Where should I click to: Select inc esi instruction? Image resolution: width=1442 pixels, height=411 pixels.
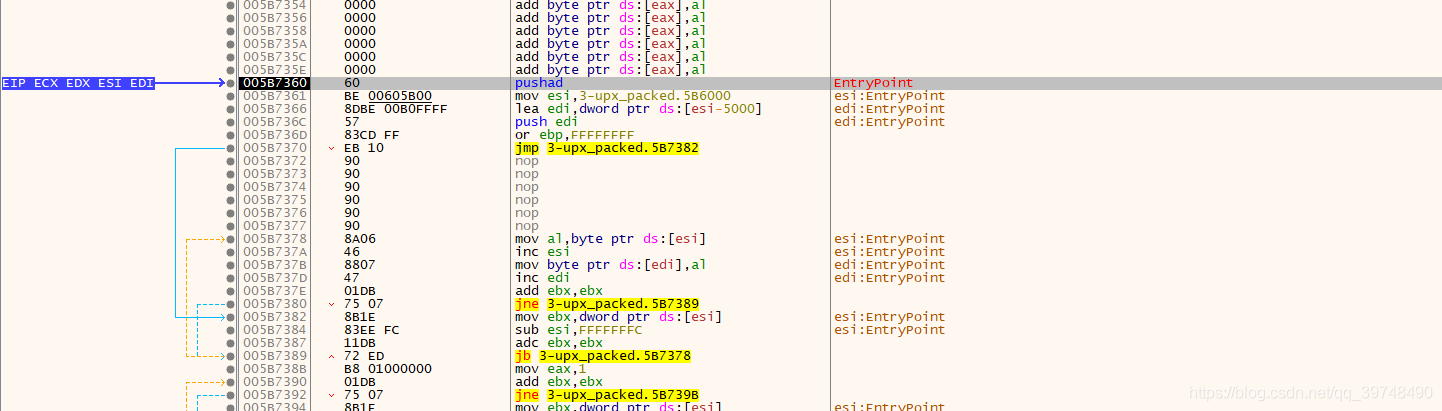click(543, 252)
